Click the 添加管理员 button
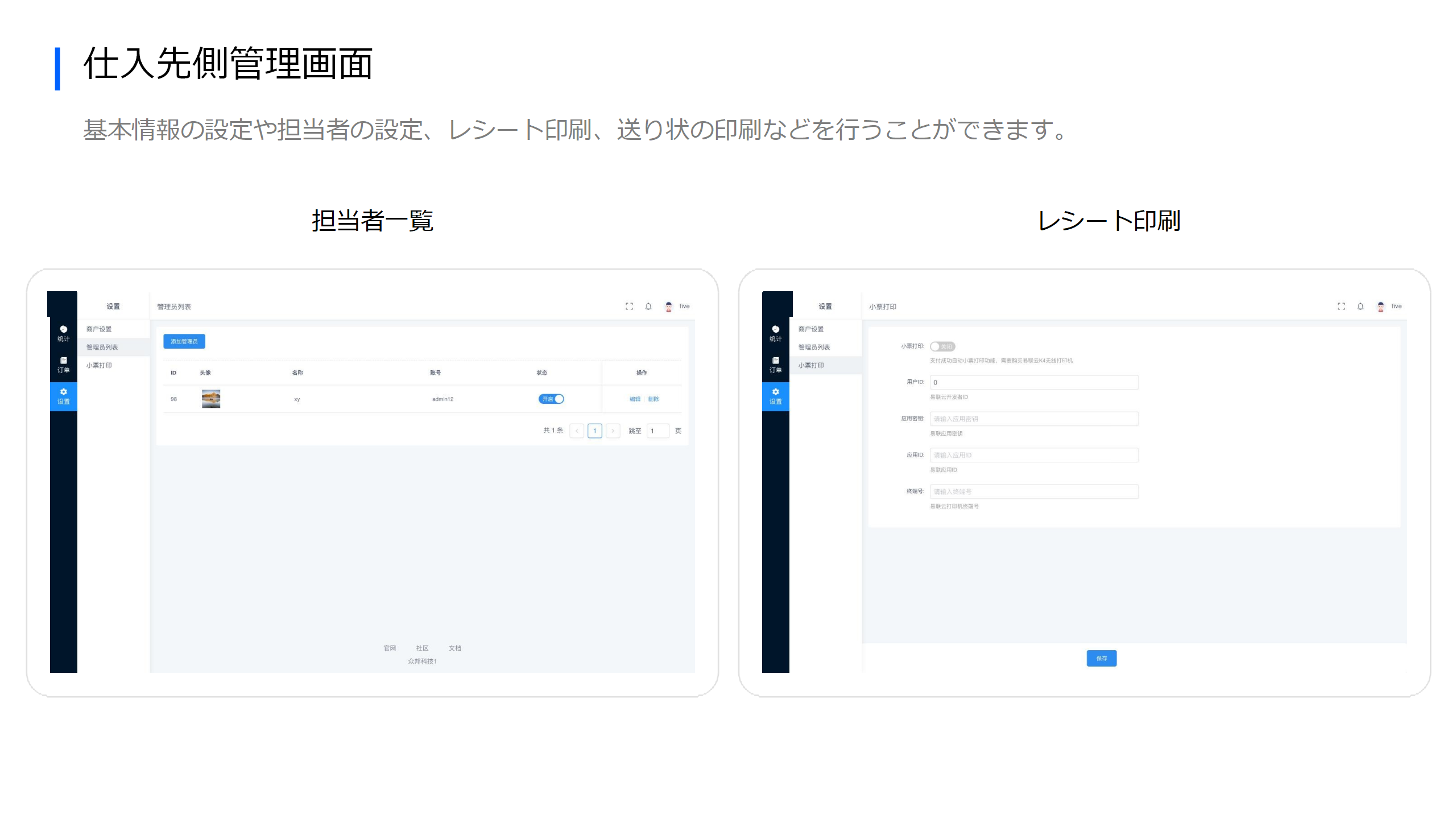This screenshot has width=1456, height=819. 184,341
